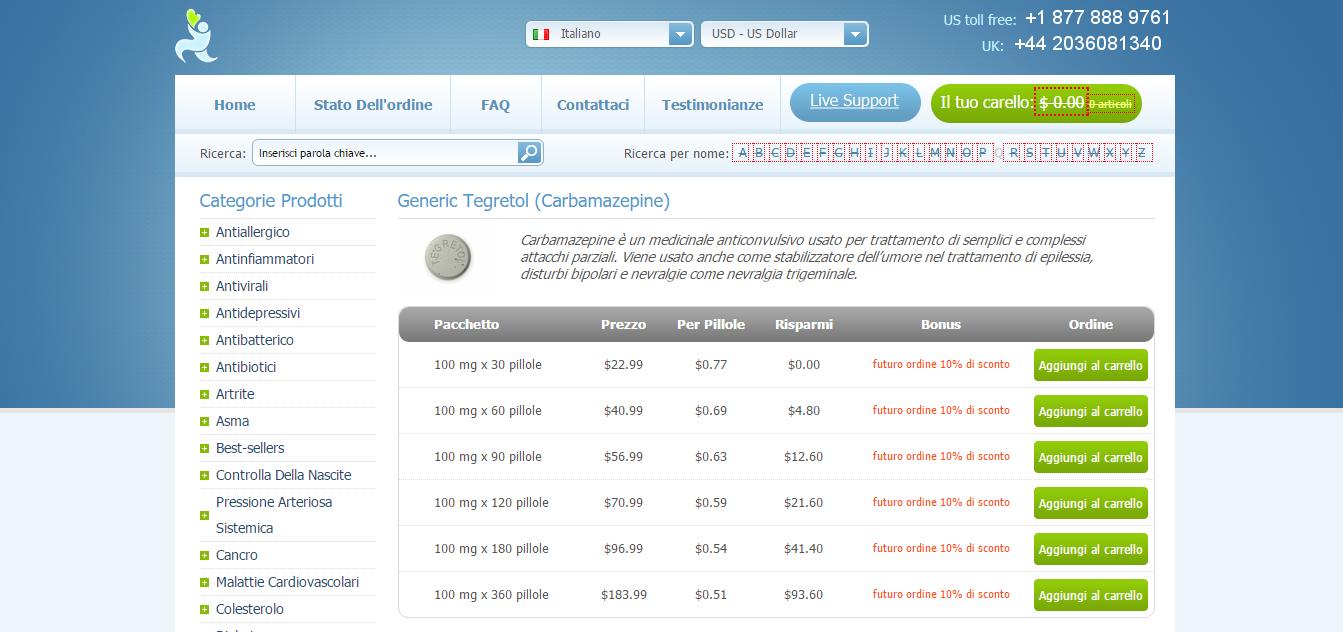Search by name letter A
Screen dimensions: 1343x632
[742, 153]
